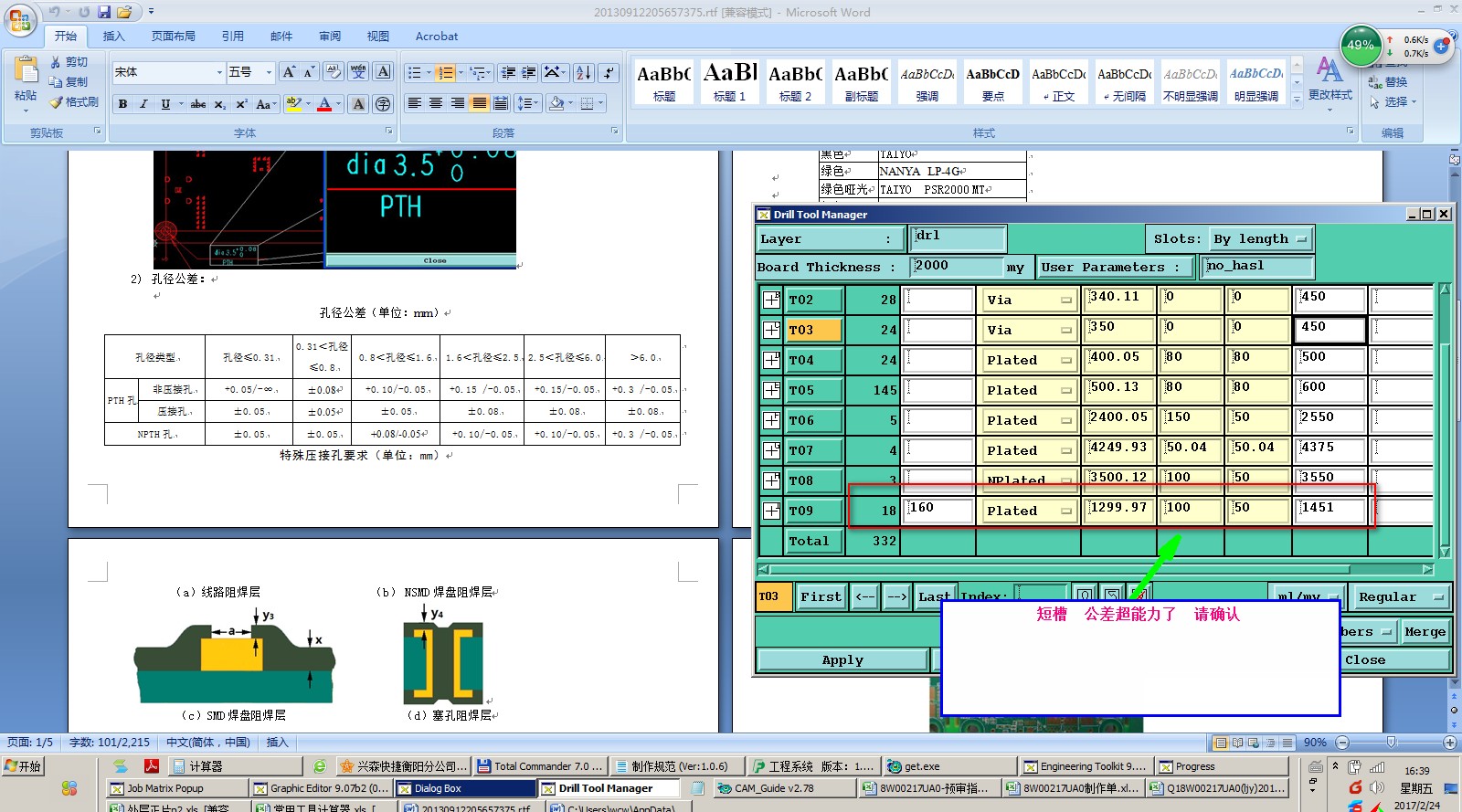Click the center-align paragraph icon
The image size is (1462, 812).
click(436, 103)
